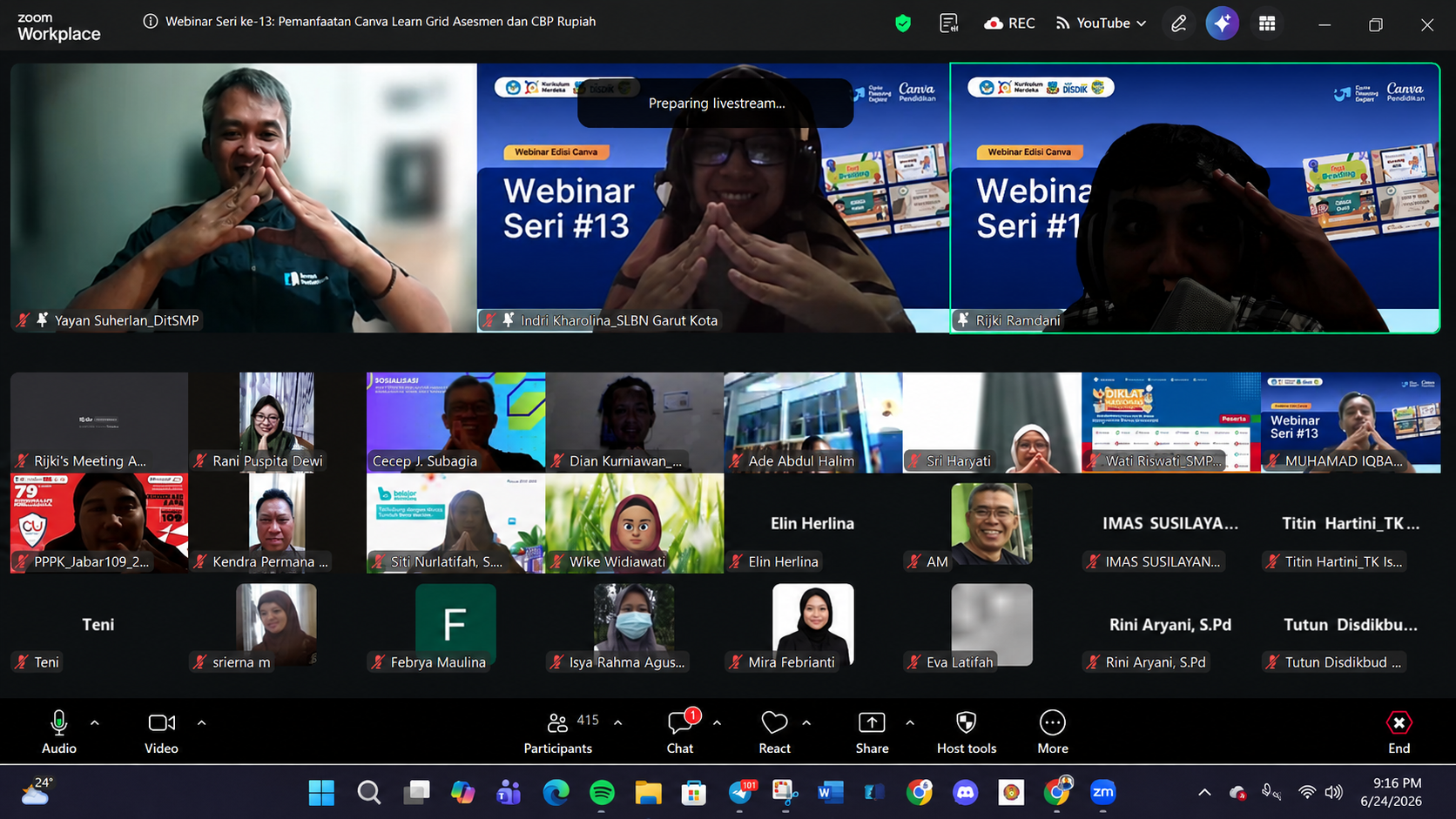Screen dimensions: 1456x819
Task: Open the grid view layout icon
Action: pos(1267,23)
